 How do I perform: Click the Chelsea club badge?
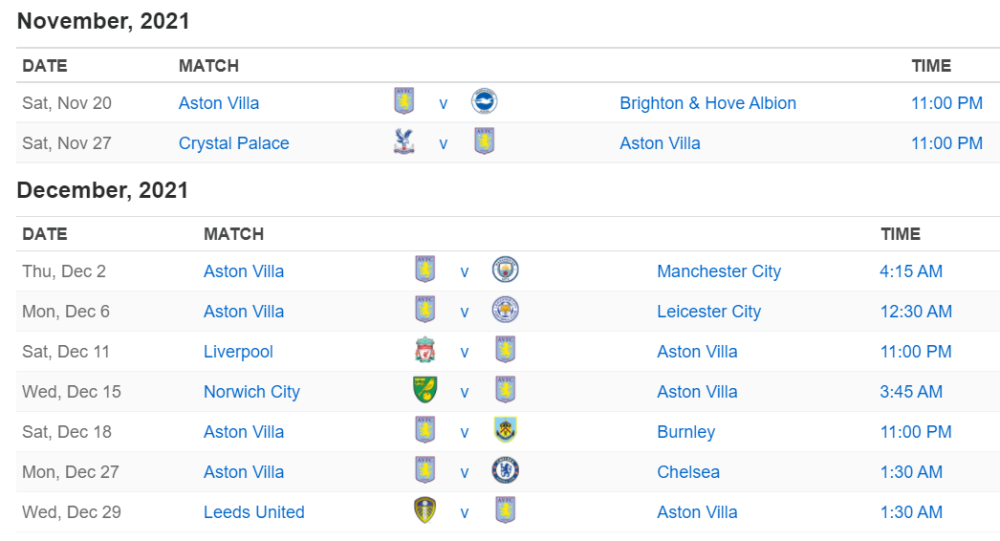coord(505,470)
